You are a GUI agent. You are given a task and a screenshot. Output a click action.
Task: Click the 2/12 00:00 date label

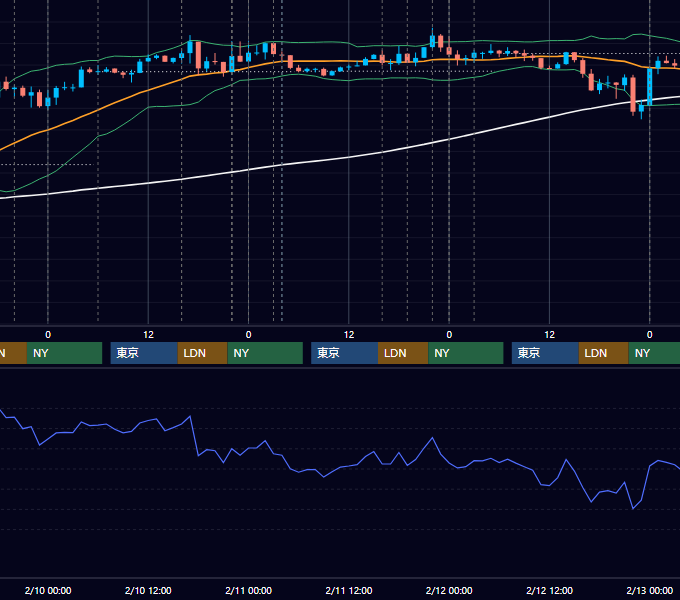[449, 590]
